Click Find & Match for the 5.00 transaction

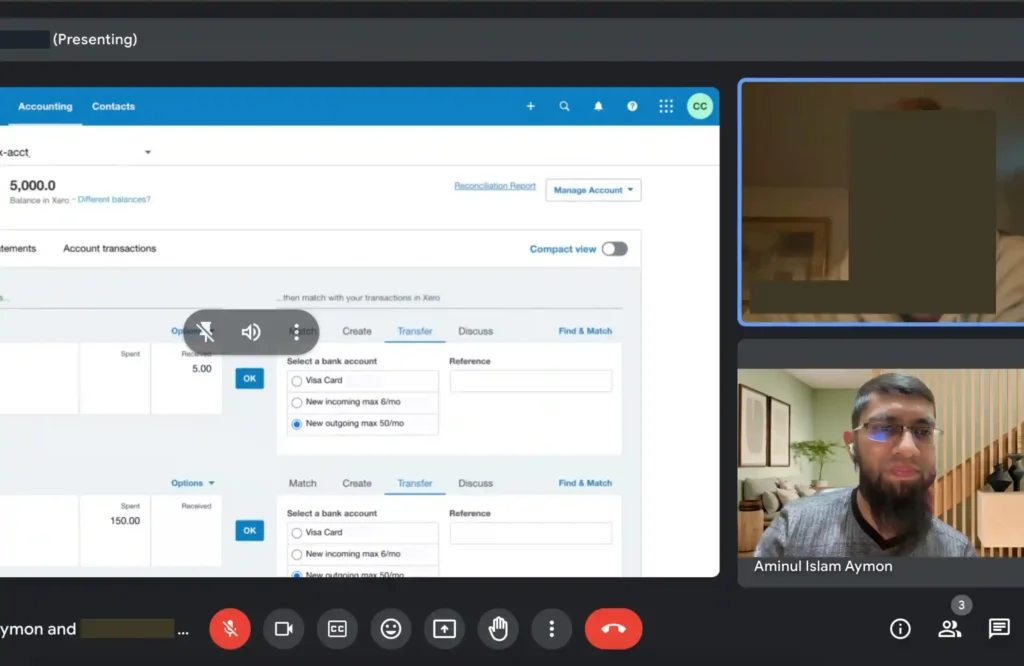tap(585, 331)
